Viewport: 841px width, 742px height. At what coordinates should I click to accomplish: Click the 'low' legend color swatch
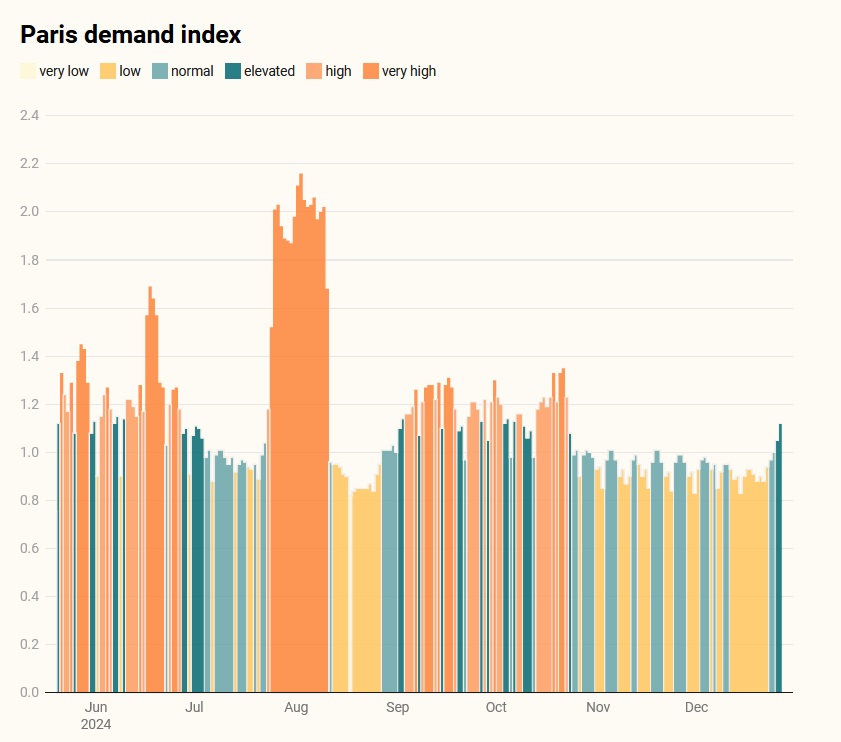tap(108, 71)
